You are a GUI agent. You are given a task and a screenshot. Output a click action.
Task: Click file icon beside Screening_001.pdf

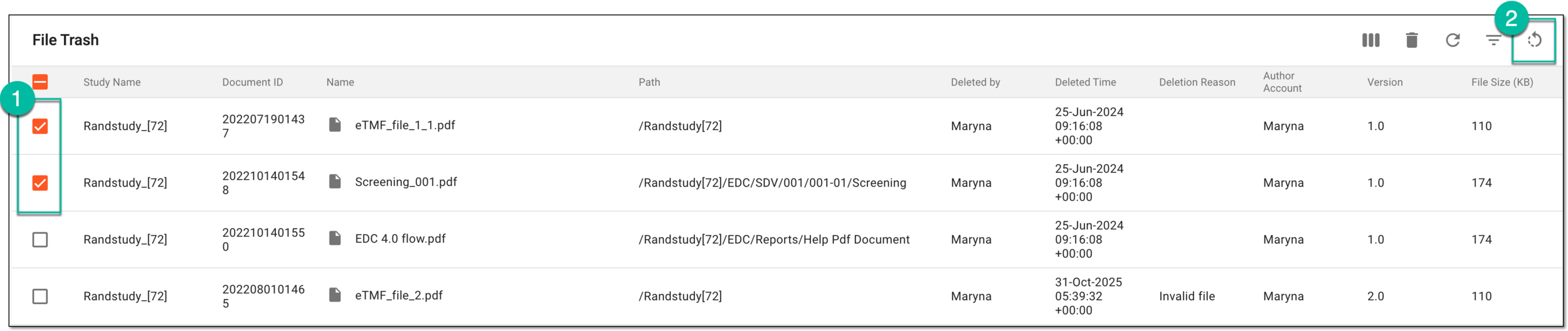[335, 182]
